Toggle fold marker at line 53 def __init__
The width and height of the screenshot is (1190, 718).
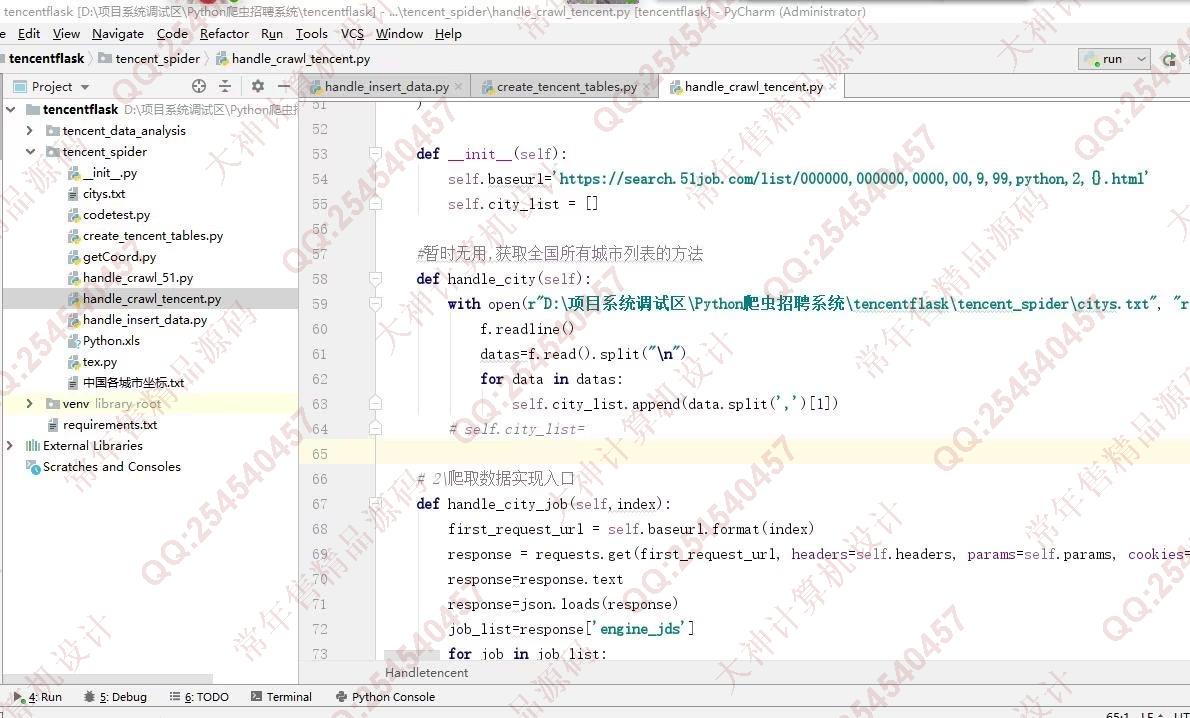tap(375, 154)
